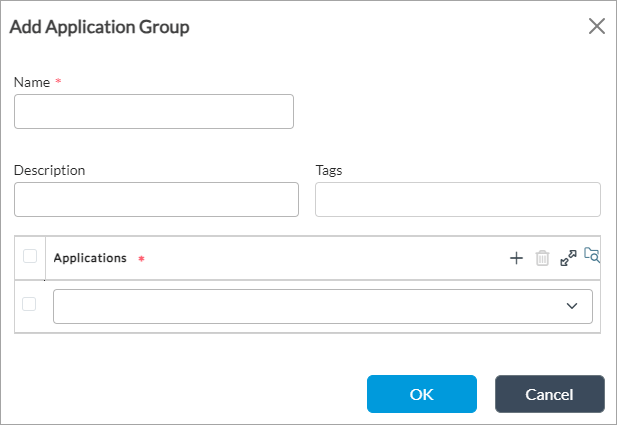Click the Tags field label
Viewport: 617px width, 425px height.
click(x=329, y=170)
